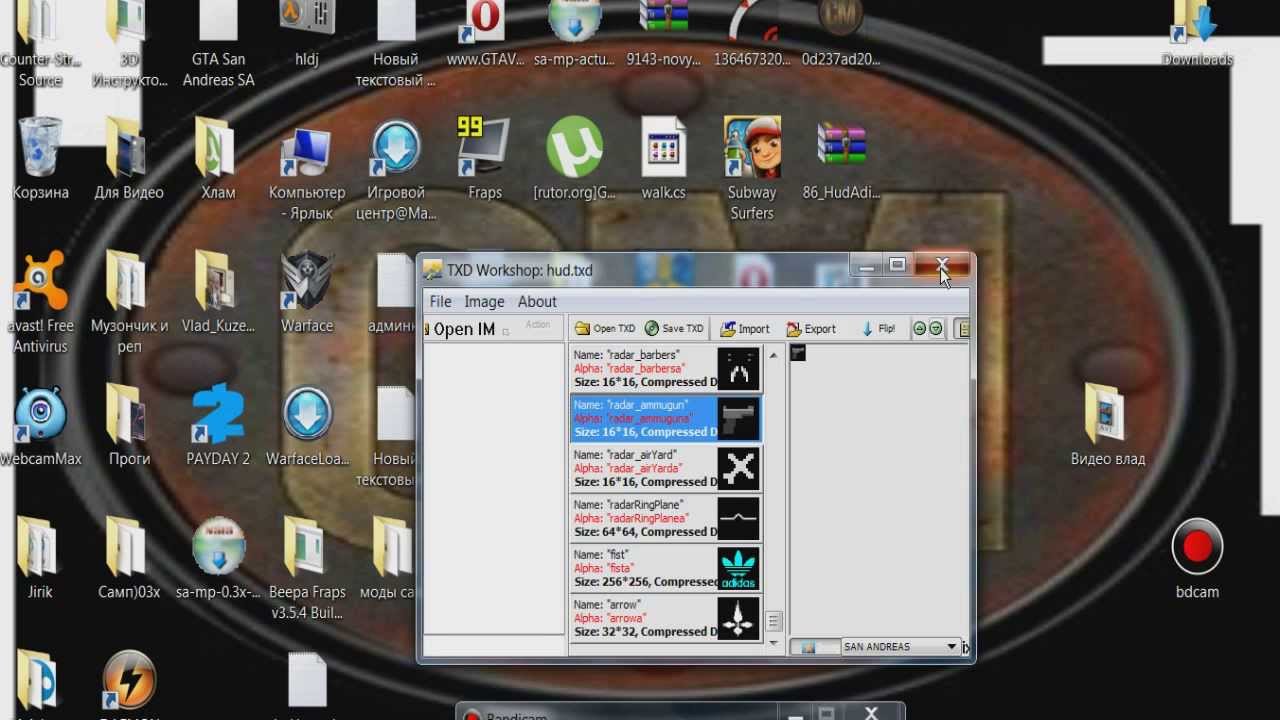Image resolution: width=1280 pixels, height=720 pixels.
Task: Open the File menu in TXD Workshop
Action: click(x=440, y=301)
